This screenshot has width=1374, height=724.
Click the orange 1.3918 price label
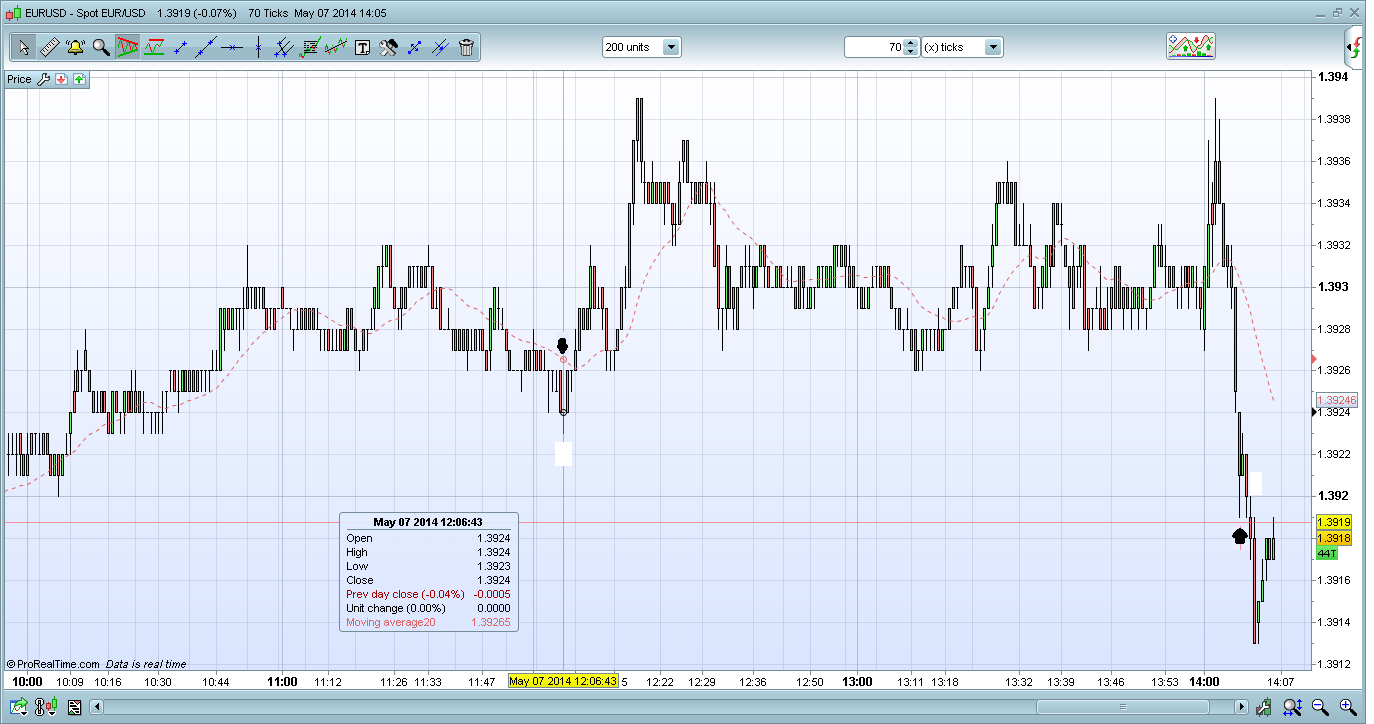(1334, 538)
